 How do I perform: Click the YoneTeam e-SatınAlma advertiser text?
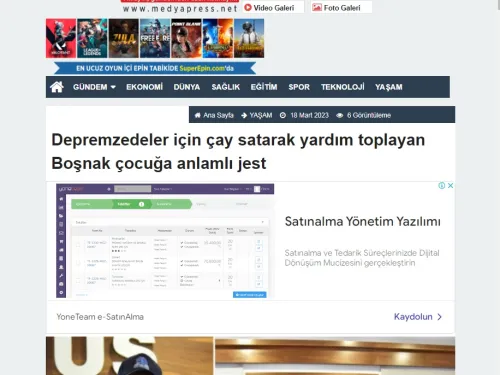[100, 317]
